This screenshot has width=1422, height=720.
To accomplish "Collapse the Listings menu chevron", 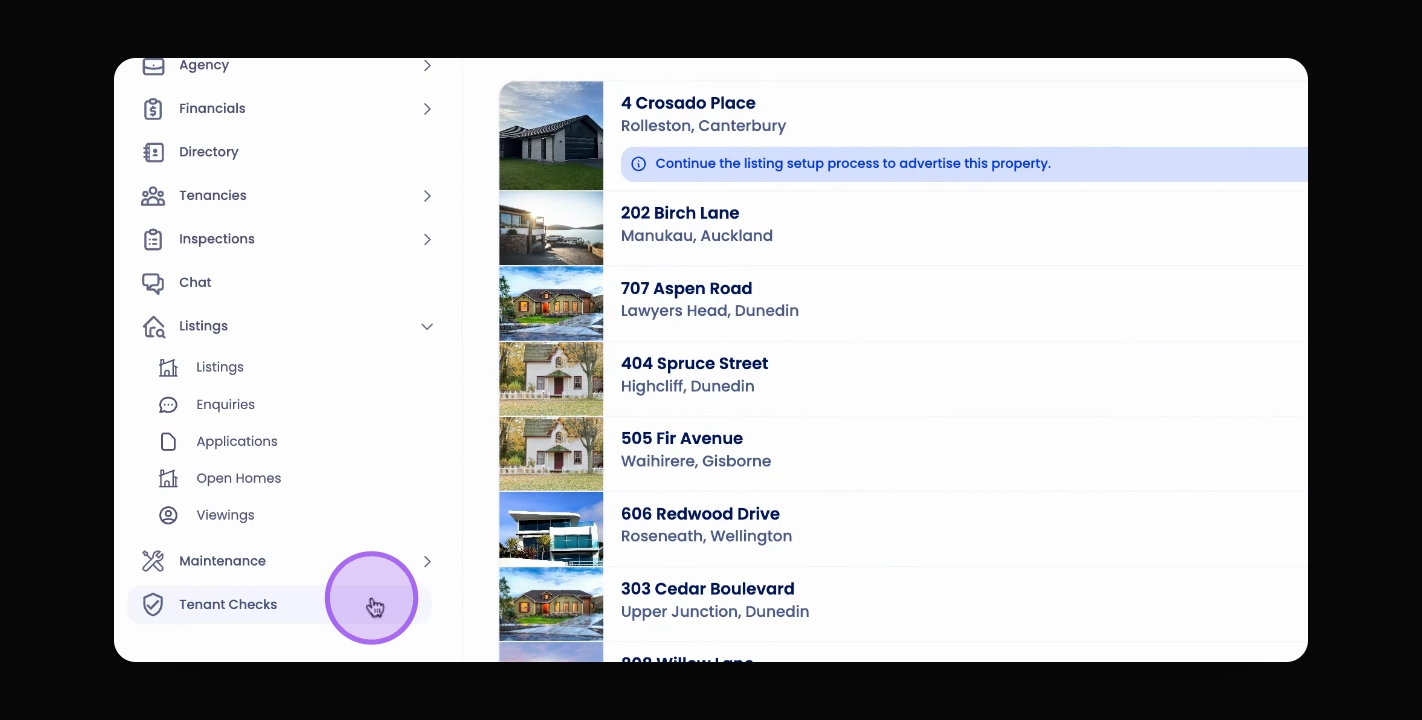I will click(427, 326).
